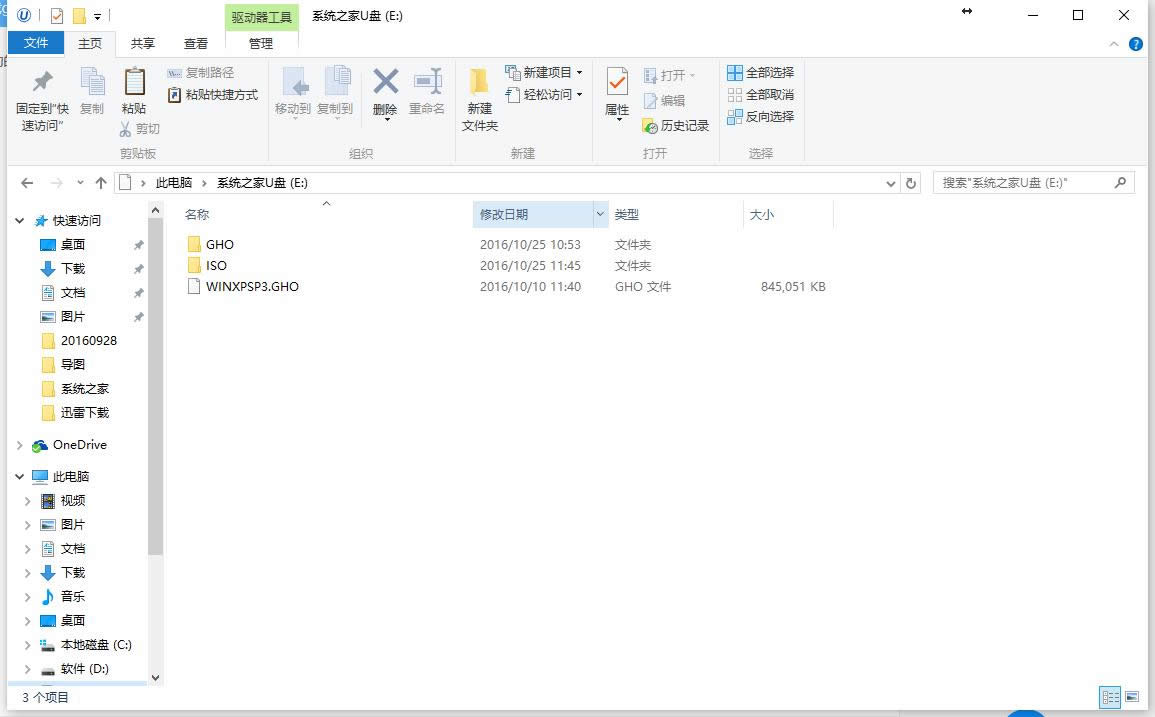Open the 修改日期 column dropdown arrow

599,214
